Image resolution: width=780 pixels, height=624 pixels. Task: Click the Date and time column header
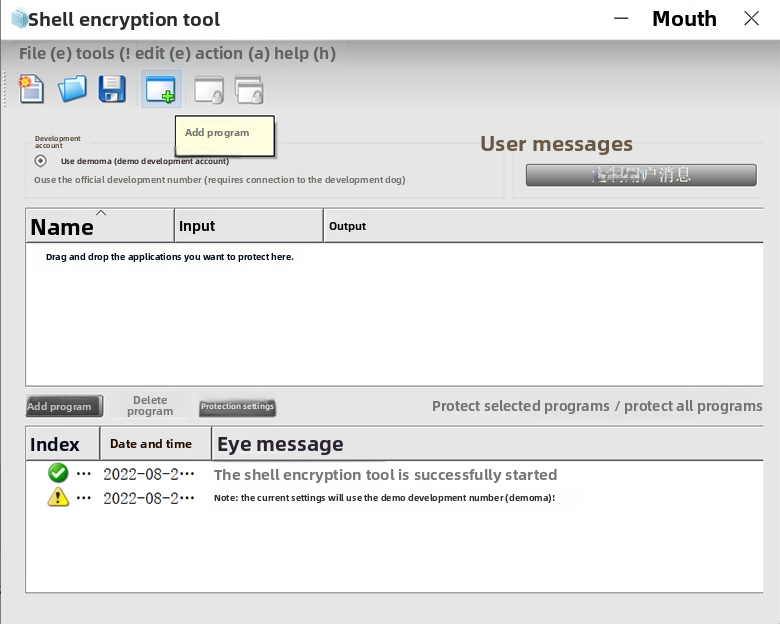(151, 444)
